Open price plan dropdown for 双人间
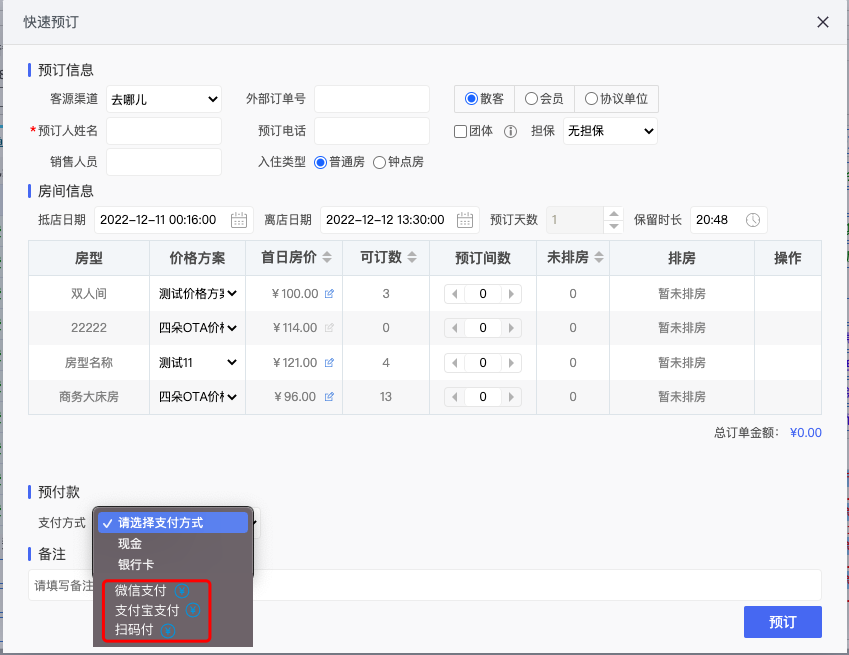 pyautogui.click(x=198, y=294)
